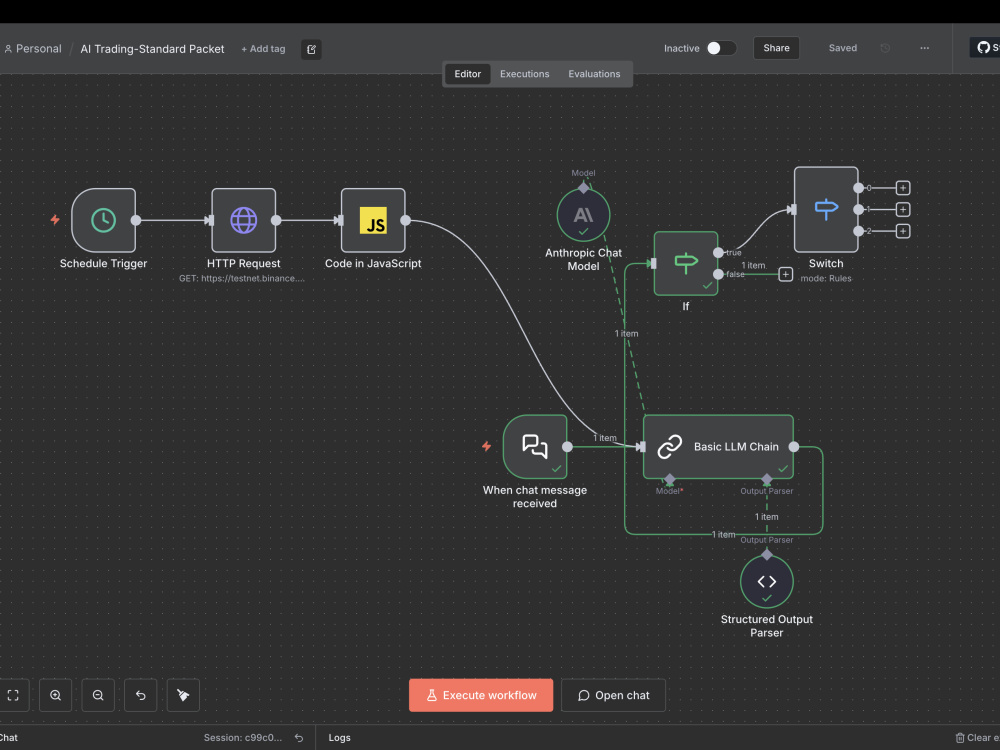Reset the canvas zoom
Image resolution: width=1000 pixels, height=750 pixels.
[x=141, y=695]
